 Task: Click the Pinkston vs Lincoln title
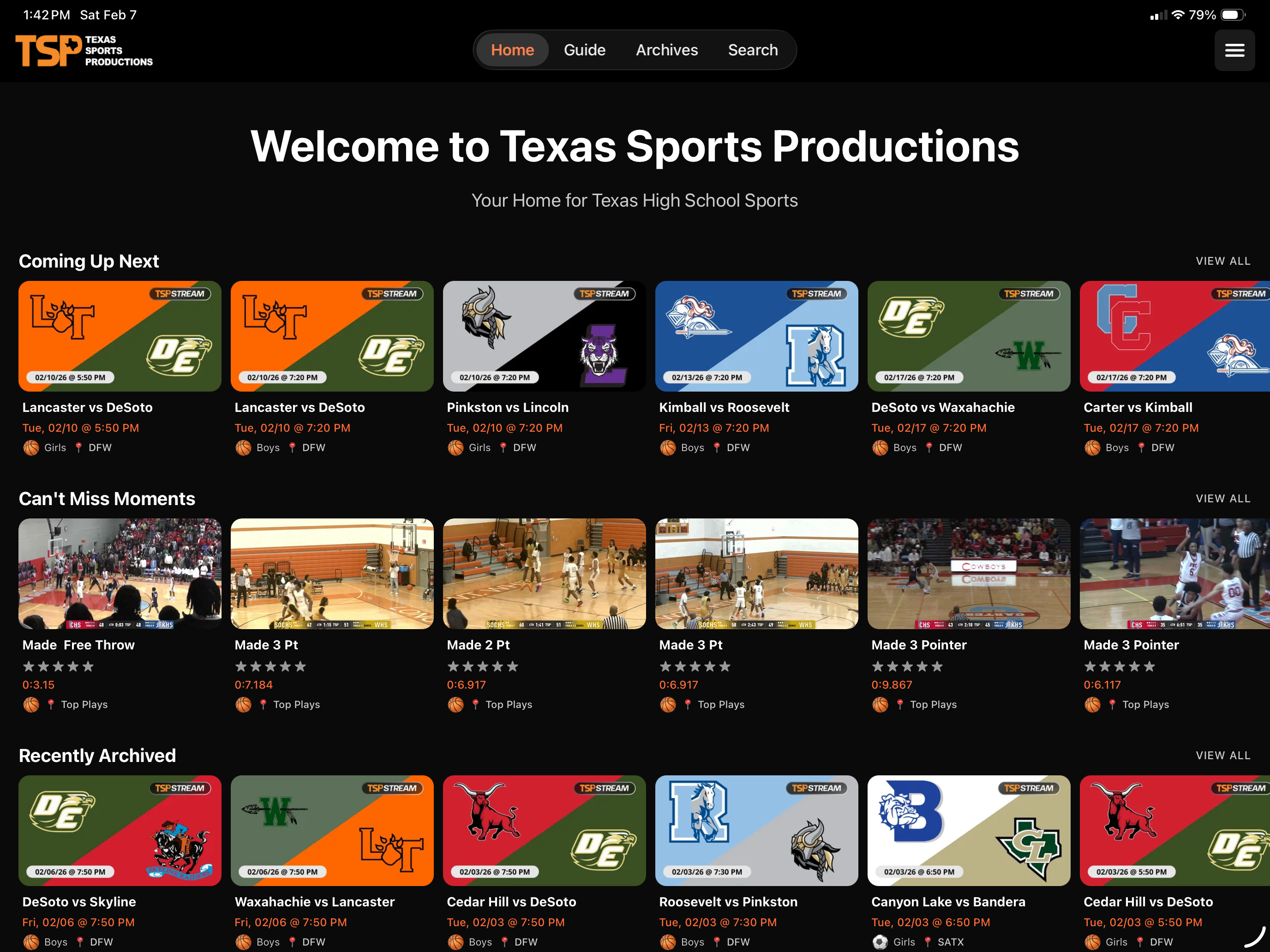pyautogui.click(x=508, y=407)
